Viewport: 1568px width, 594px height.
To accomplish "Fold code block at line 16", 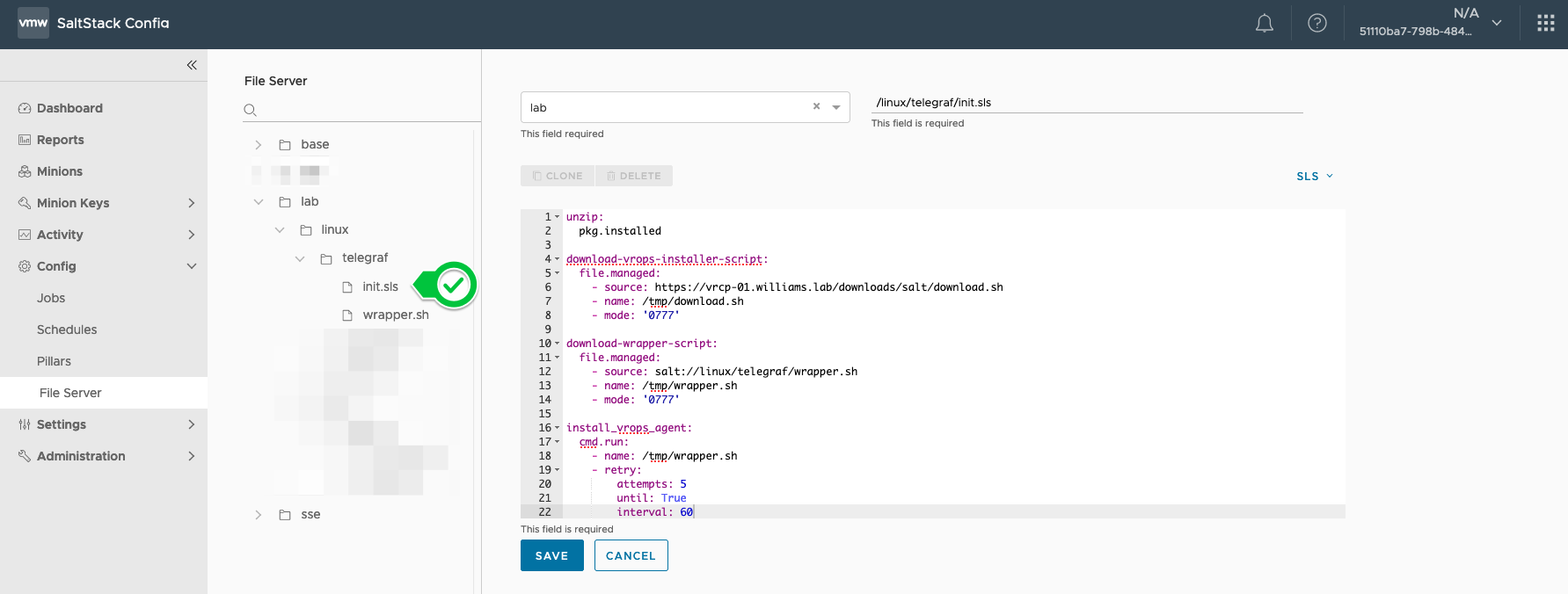I will point(557,428).
